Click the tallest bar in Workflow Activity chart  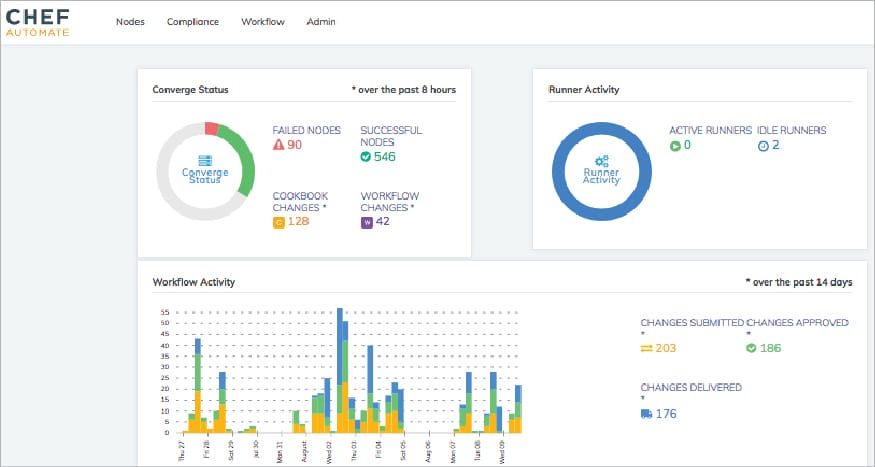341,370
